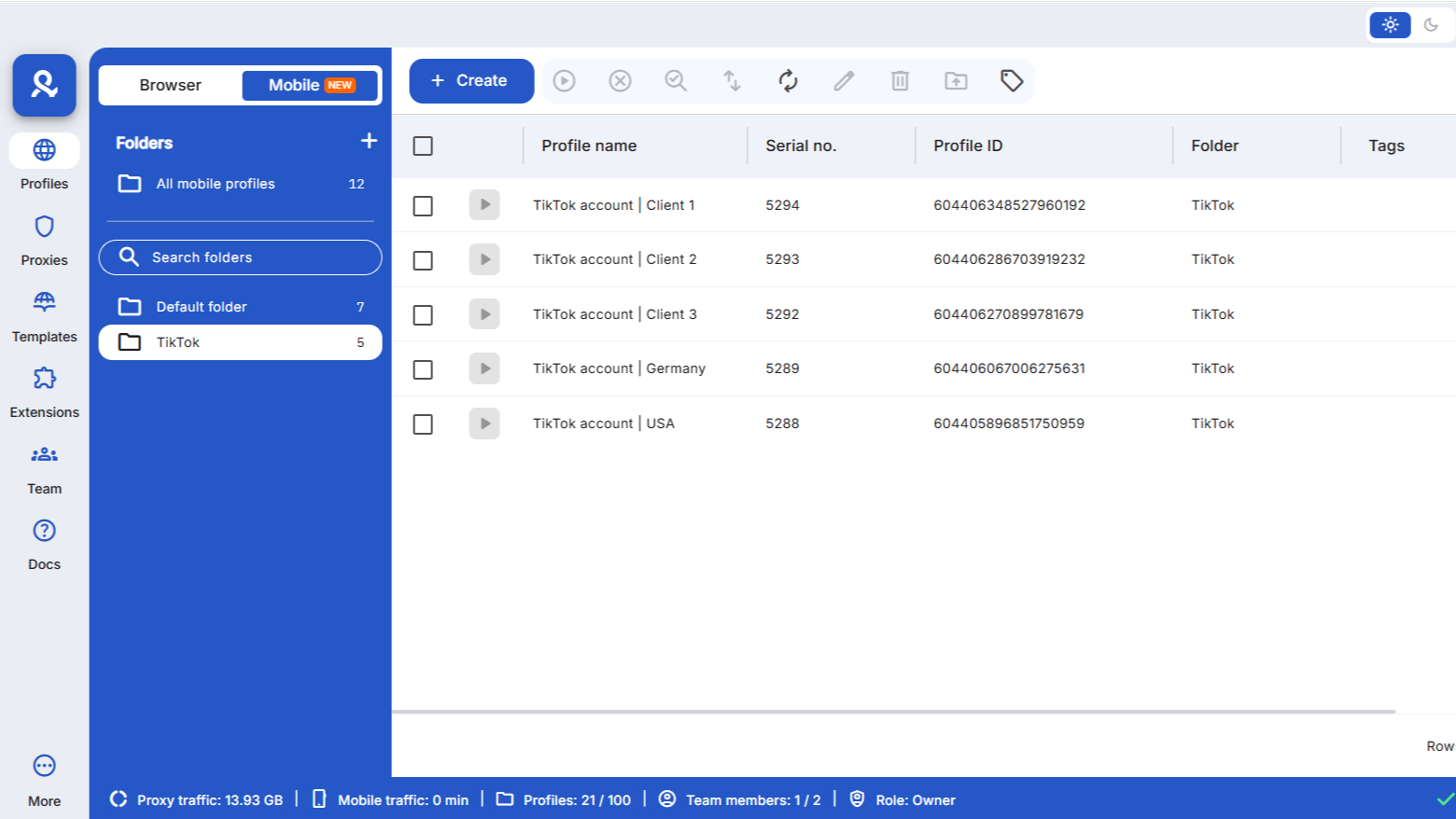Delete profiles via the trash icon
Viewport: 1456px width, 819px height.
tap(900, 80)
